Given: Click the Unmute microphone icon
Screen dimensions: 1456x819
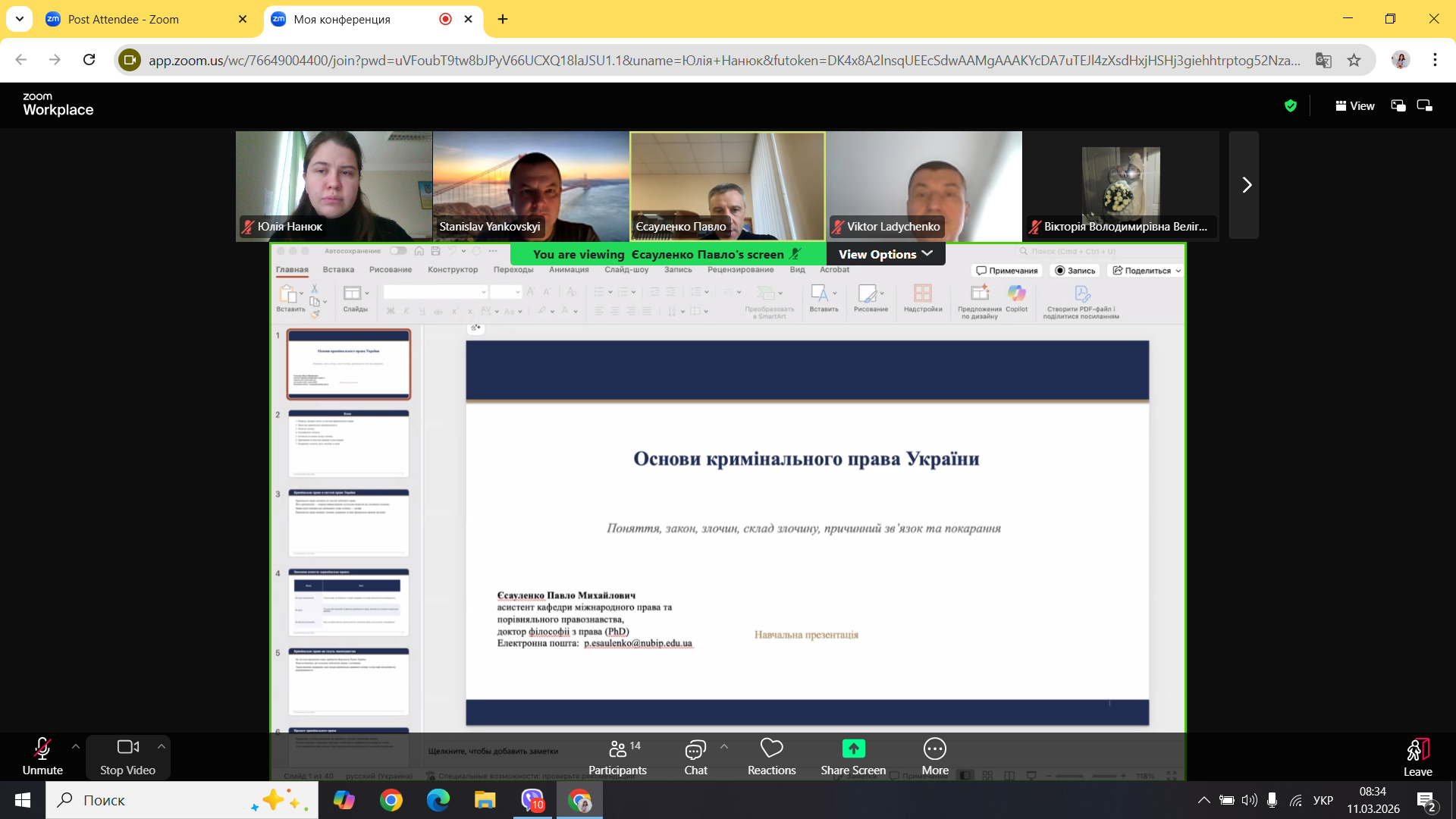Looking at the screenshot, I should [x=42, y=749].
